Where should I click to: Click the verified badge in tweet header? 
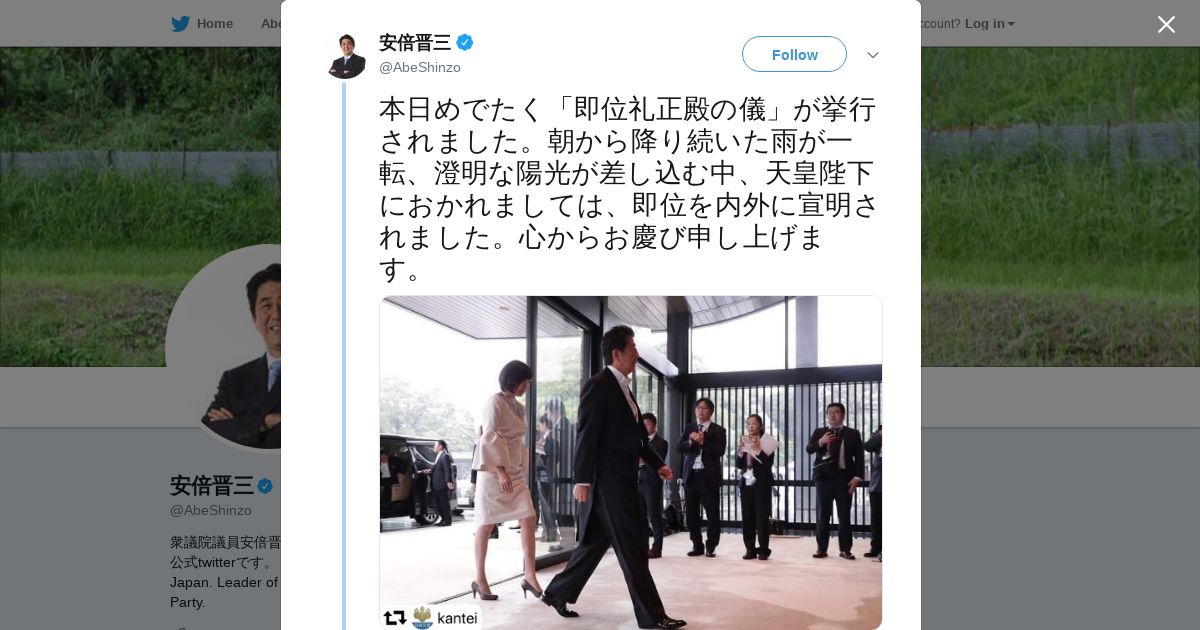[465, 42]
